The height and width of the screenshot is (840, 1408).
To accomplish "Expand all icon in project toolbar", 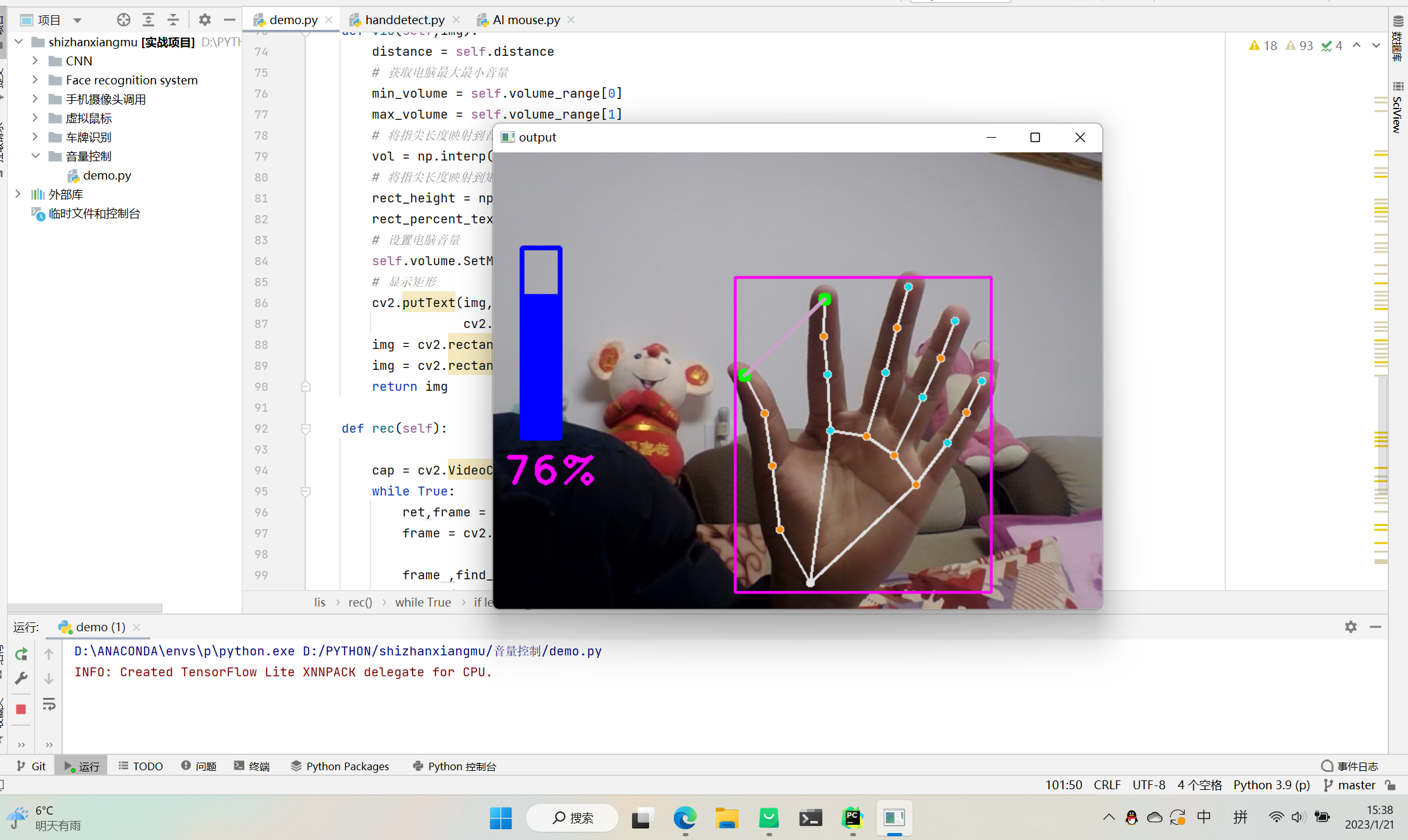I will (x=148, y=20).
